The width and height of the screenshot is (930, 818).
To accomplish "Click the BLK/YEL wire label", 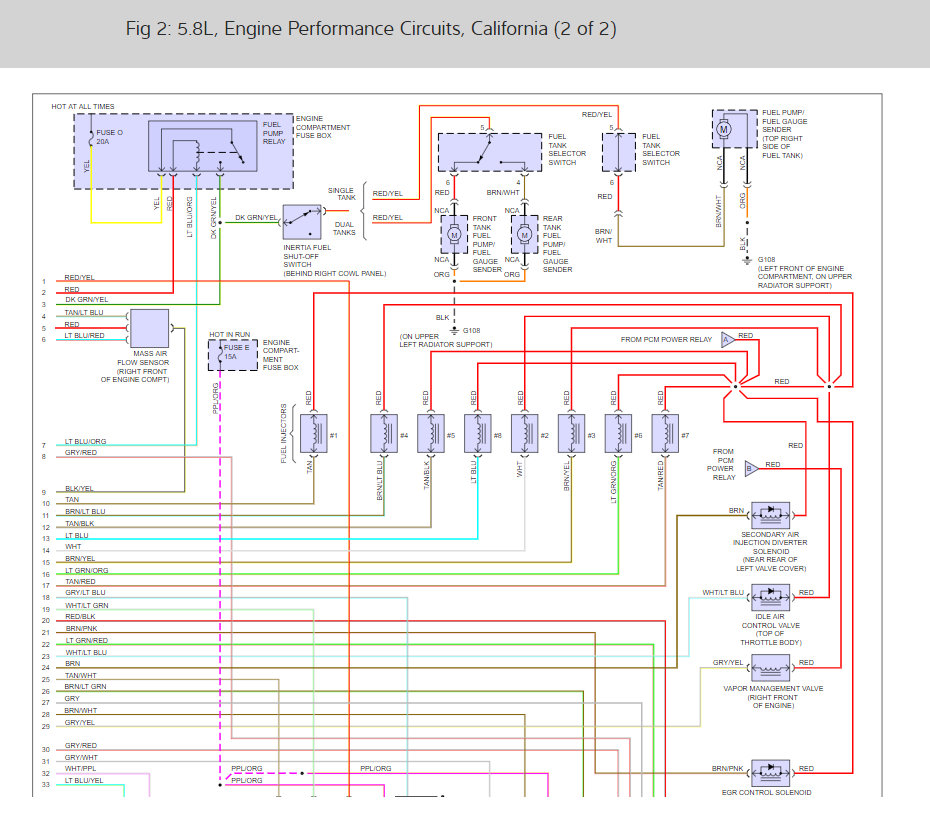I will point(79,489).
